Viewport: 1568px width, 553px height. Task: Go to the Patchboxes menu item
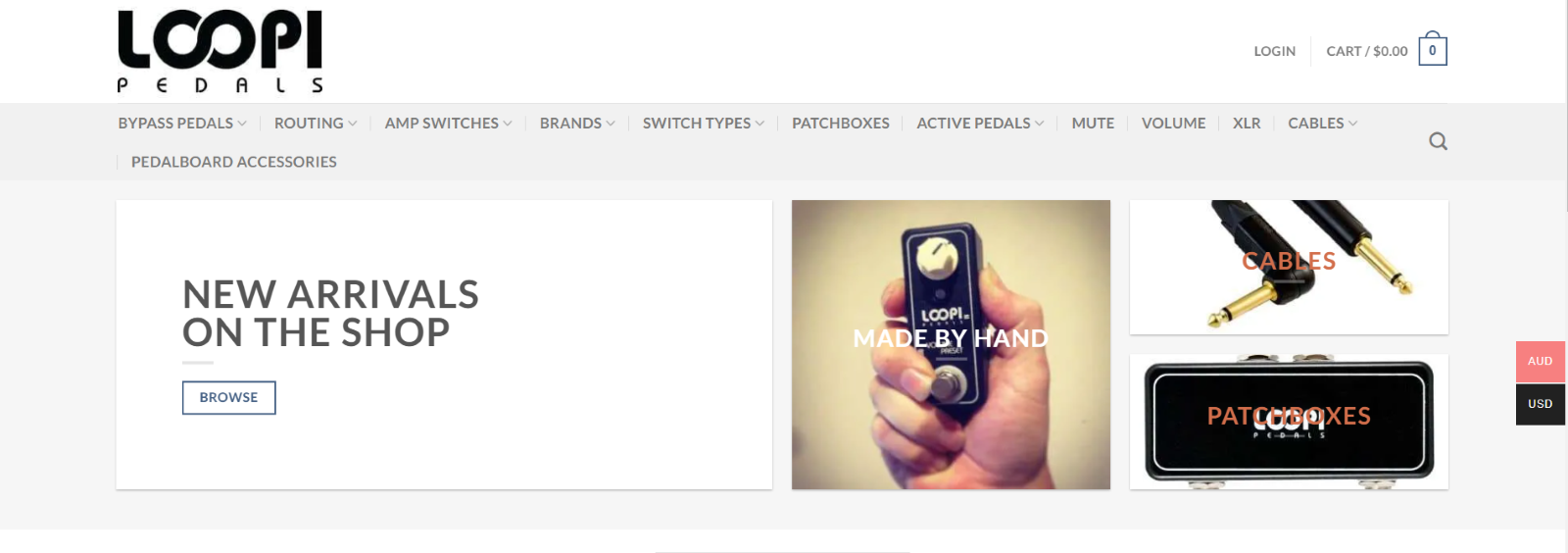[x=841, y=124]
